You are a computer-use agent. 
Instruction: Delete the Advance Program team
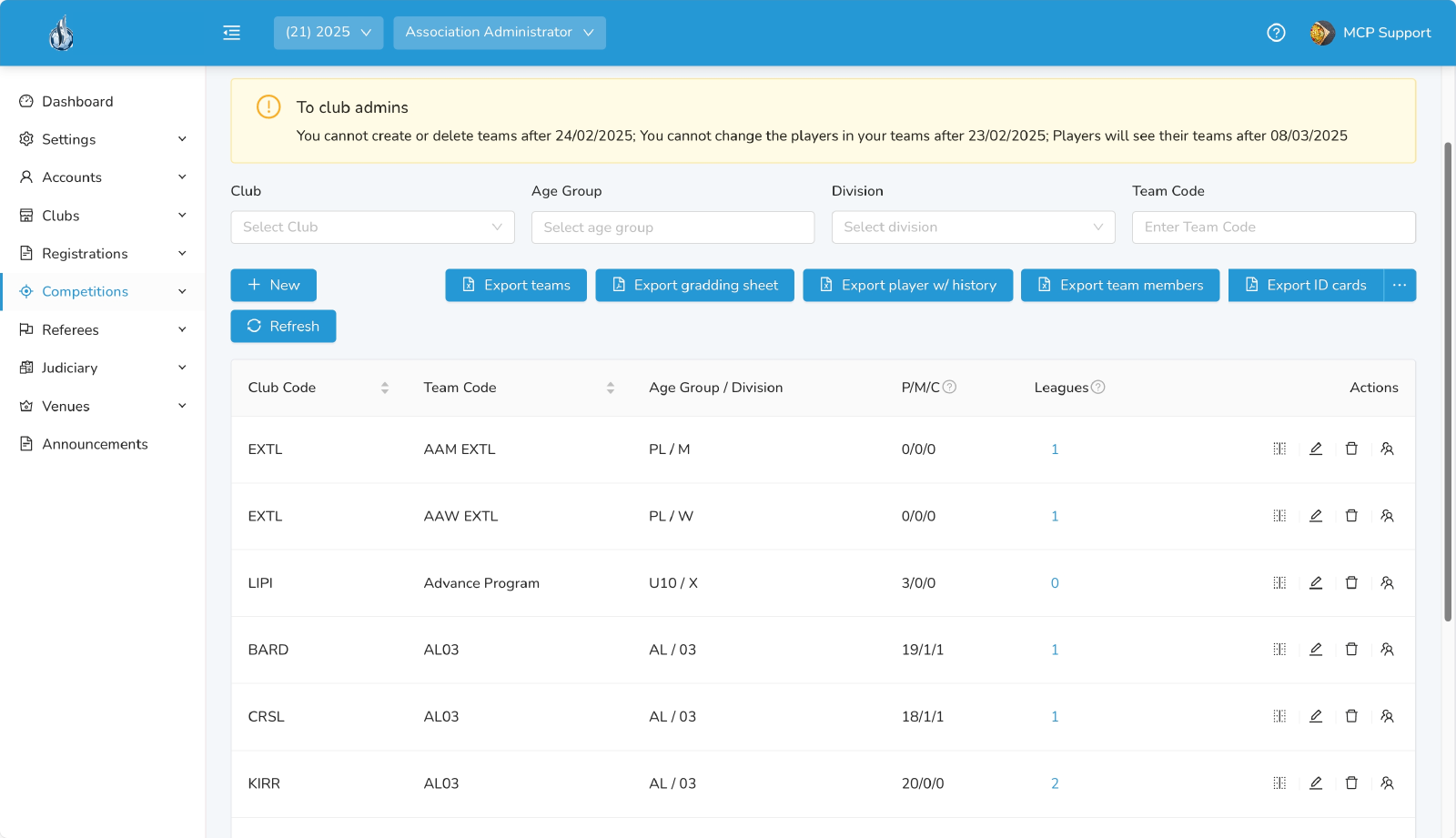pos(1351,582)
